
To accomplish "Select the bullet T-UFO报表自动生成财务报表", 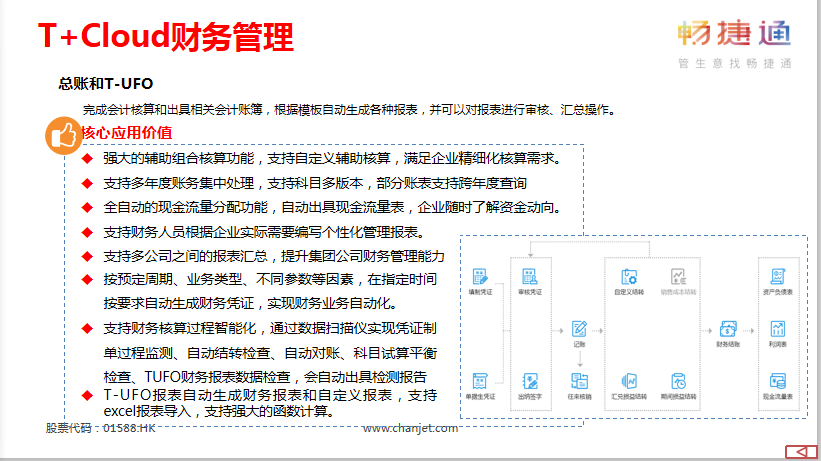I will [x=270, y=395].
